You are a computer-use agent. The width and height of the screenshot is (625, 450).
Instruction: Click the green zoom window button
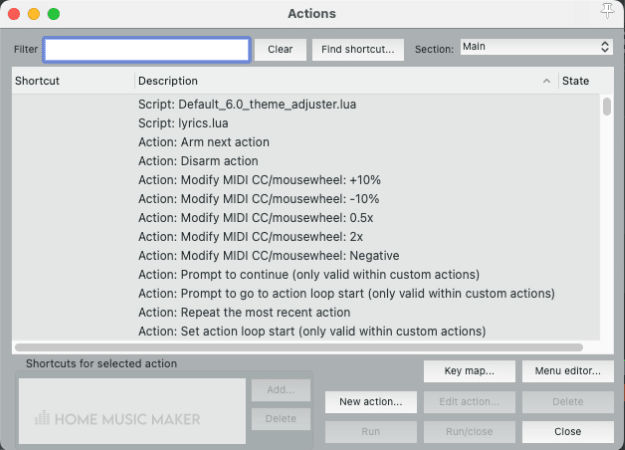point(54,14)
